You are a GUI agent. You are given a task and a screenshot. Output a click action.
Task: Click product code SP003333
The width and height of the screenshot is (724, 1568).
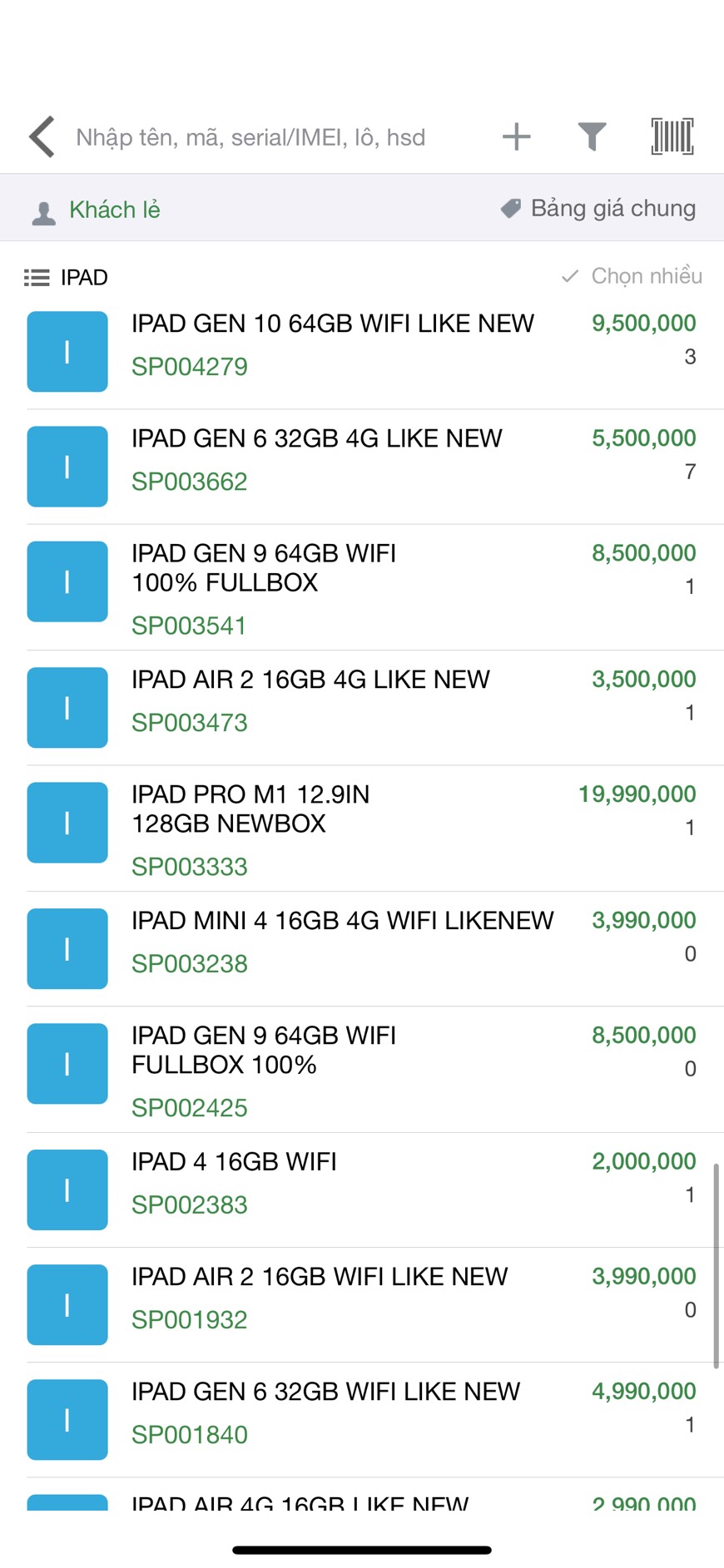(x=190, y=867)
